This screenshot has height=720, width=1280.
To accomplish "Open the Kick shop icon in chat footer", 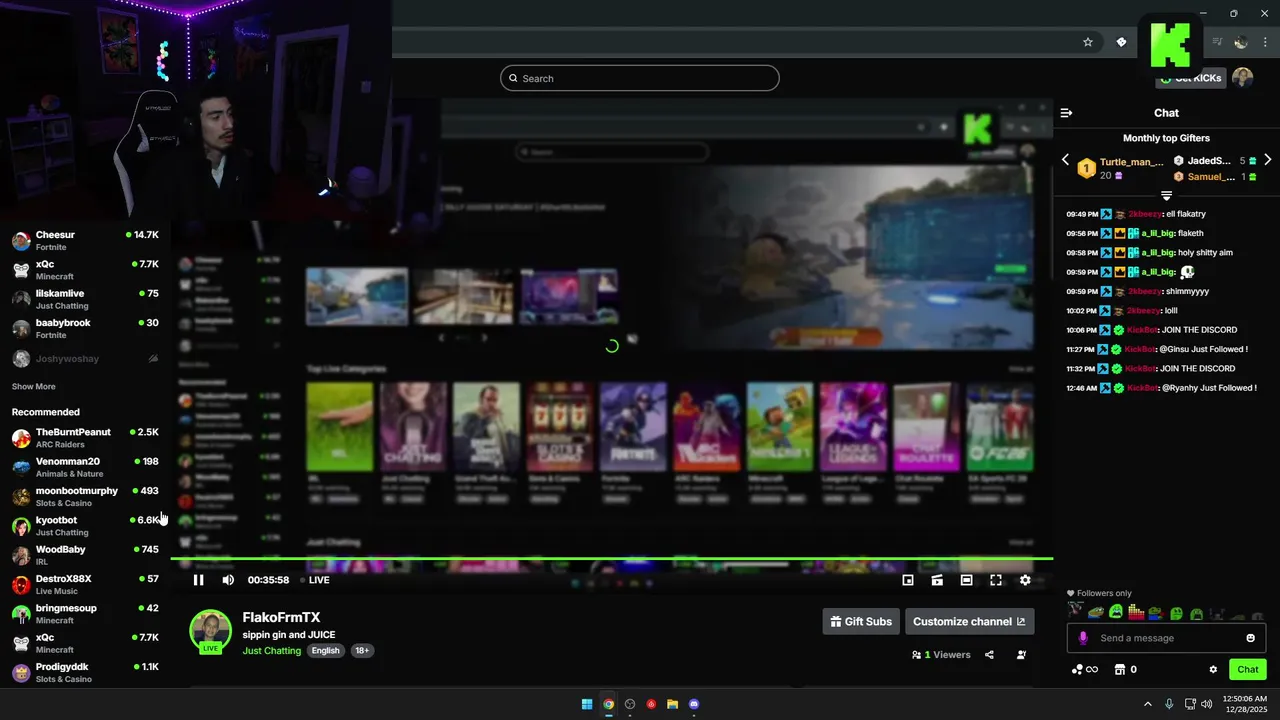I will (x=1120, y=670).
